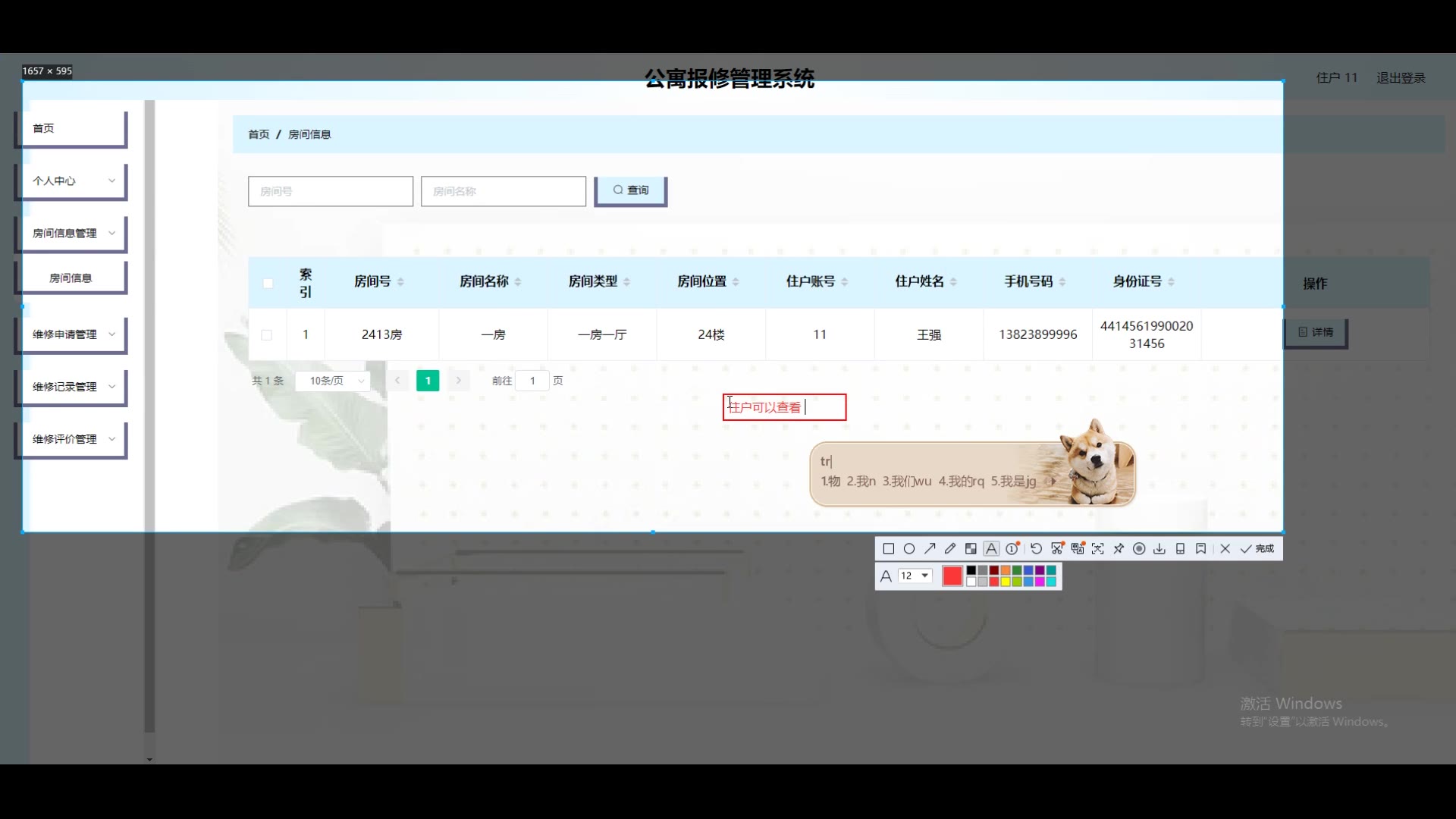Click inside the red annotation text box
The image size is (1456, 819).
point(785,407)
